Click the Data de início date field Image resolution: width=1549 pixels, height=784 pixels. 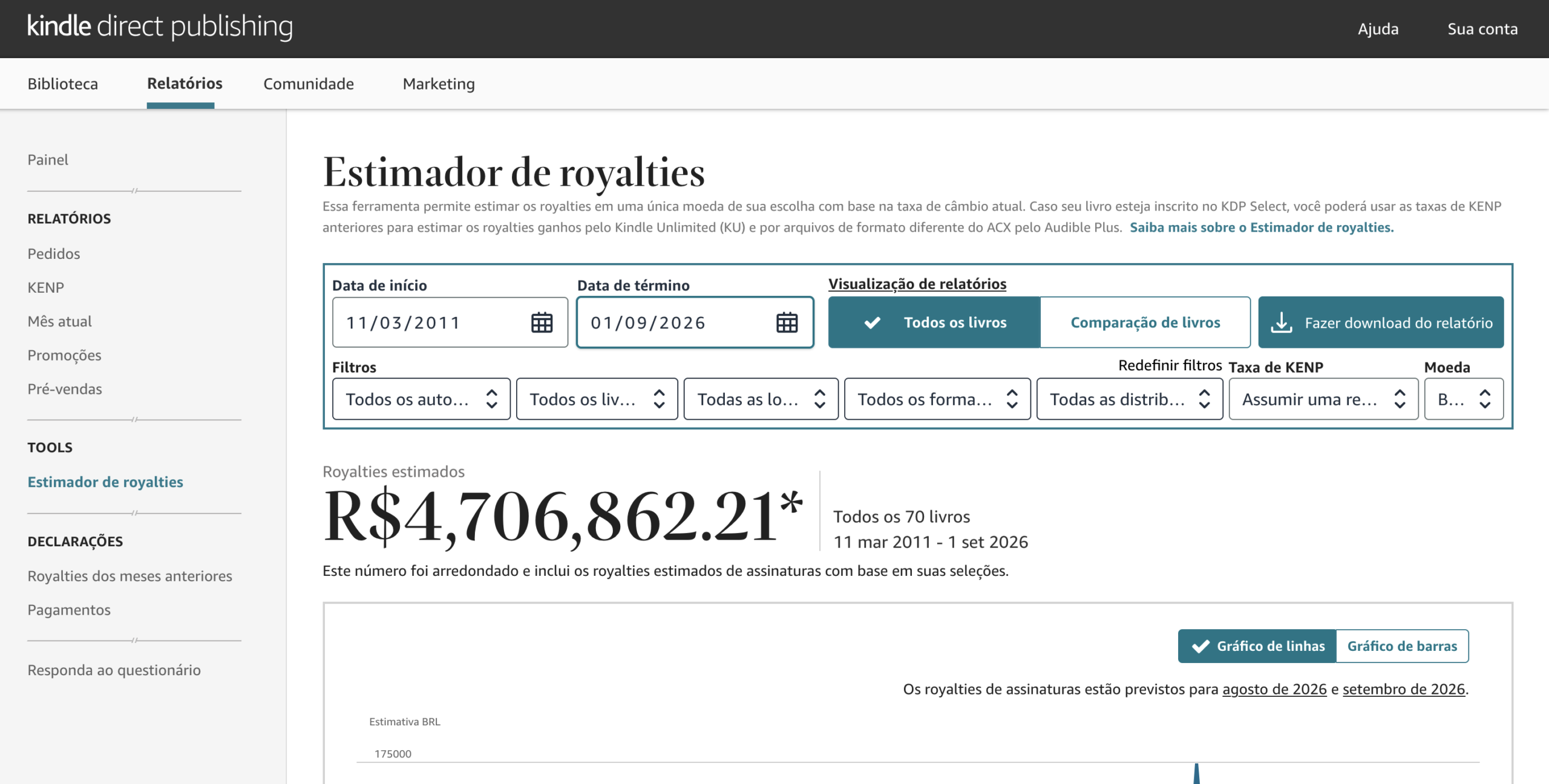click(450, 322)
